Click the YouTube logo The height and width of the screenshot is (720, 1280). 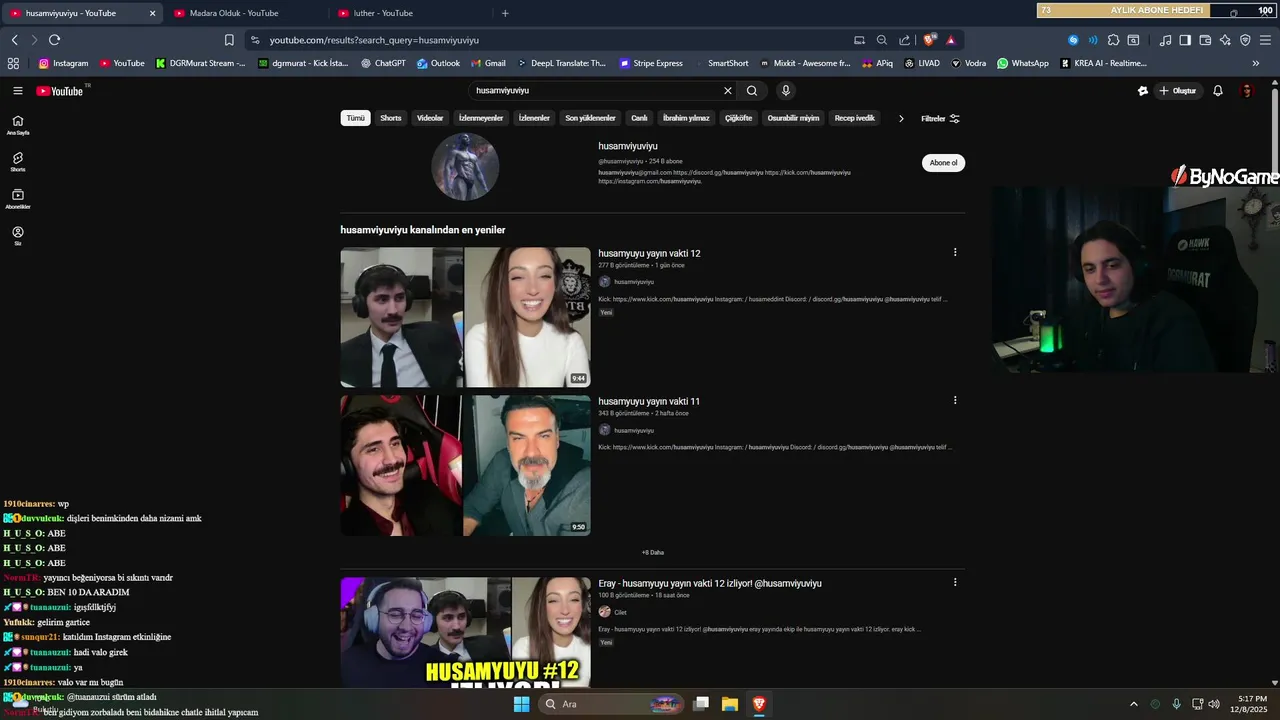click(60, 91)
